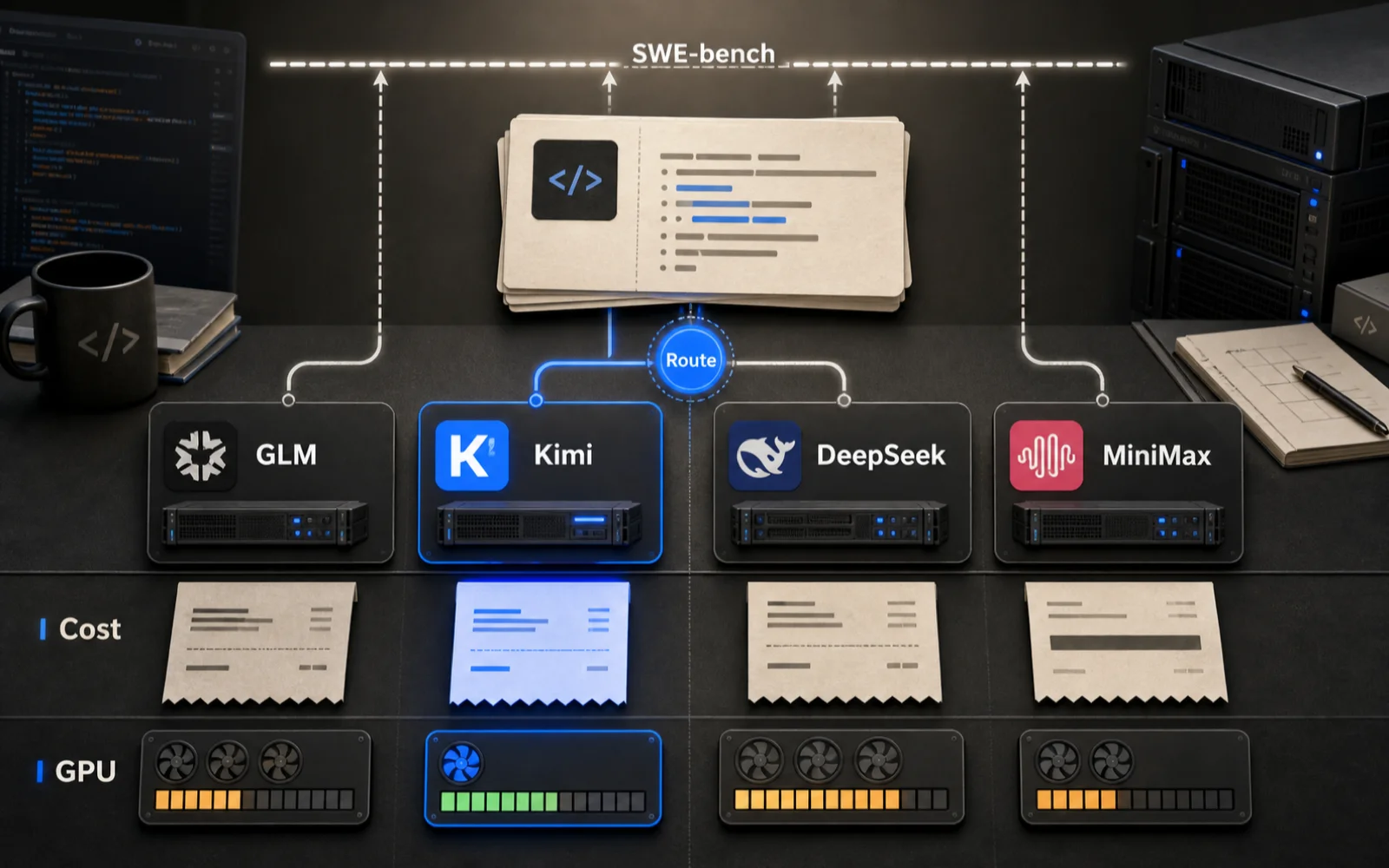This screenshot has height=868, width=1389.
Task: Click the MiniMax model name text
Action: coord(1156,455)
